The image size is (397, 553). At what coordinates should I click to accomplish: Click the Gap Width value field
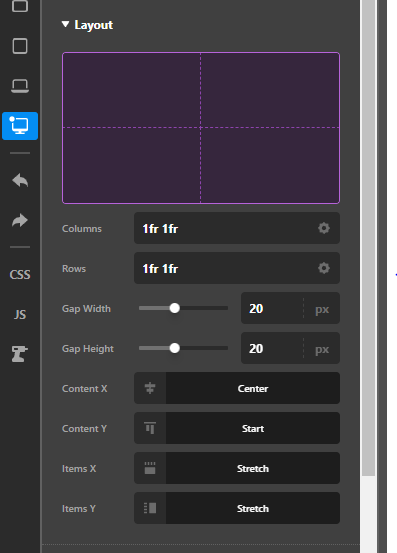[272, 308]
